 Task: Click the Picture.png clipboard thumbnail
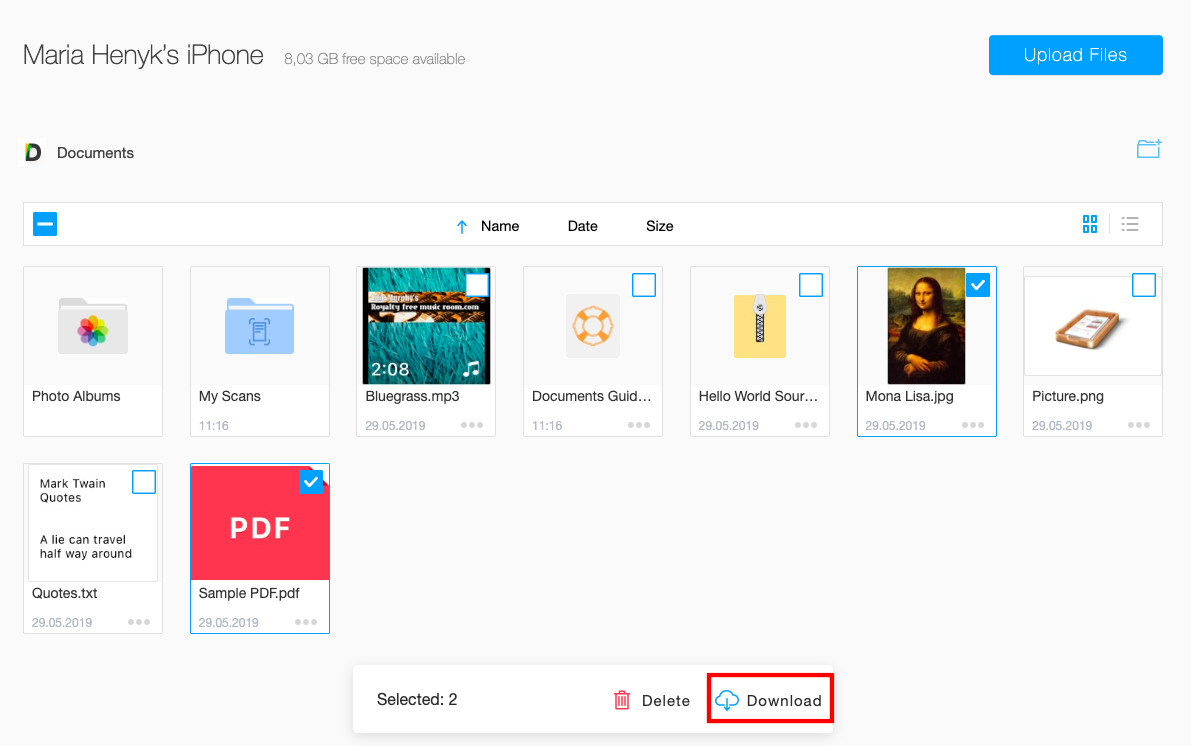pos(1092,326)
